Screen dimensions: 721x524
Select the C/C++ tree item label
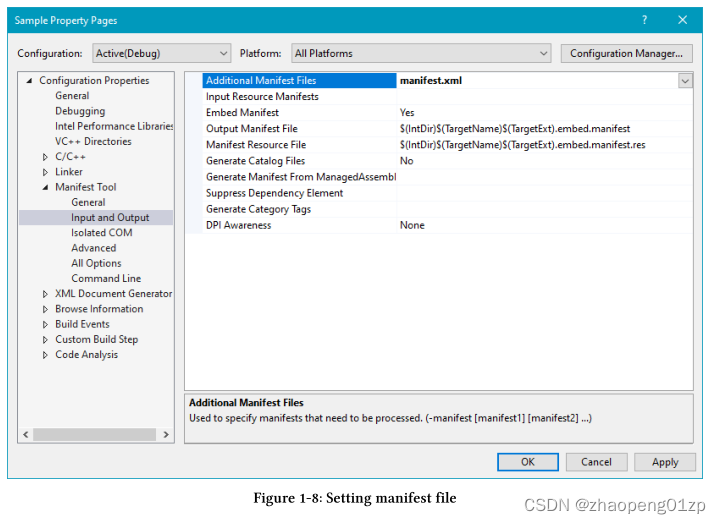(70, 157)
